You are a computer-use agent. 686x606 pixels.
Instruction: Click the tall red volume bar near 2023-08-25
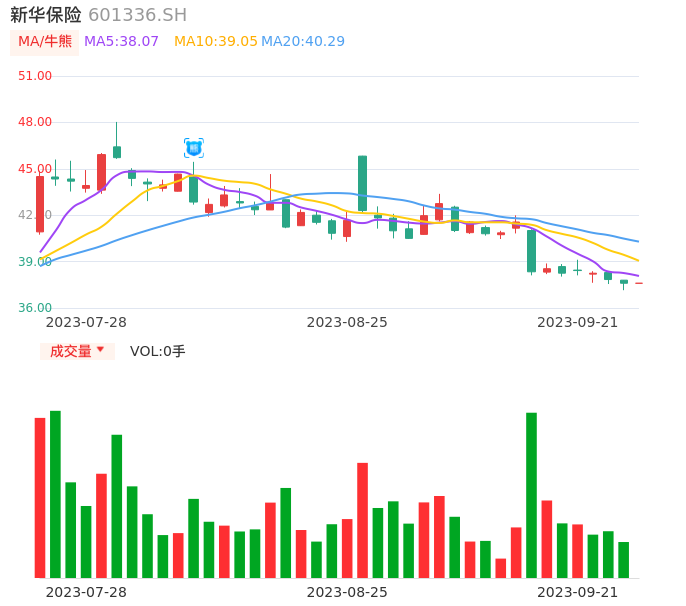click(x=362, y=520)
